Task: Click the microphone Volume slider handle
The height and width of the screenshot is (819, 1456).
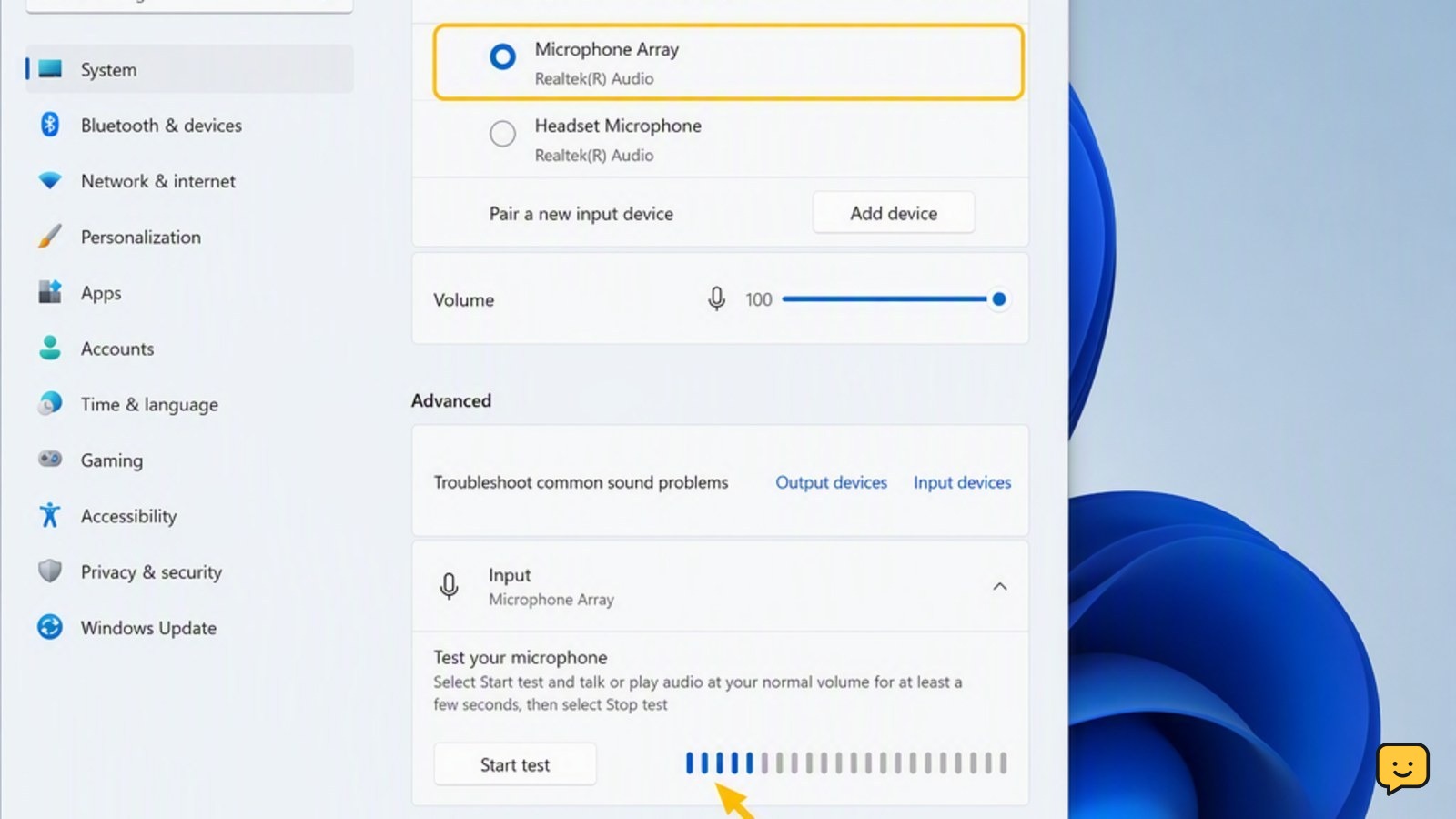Action: tap(998, 298)
